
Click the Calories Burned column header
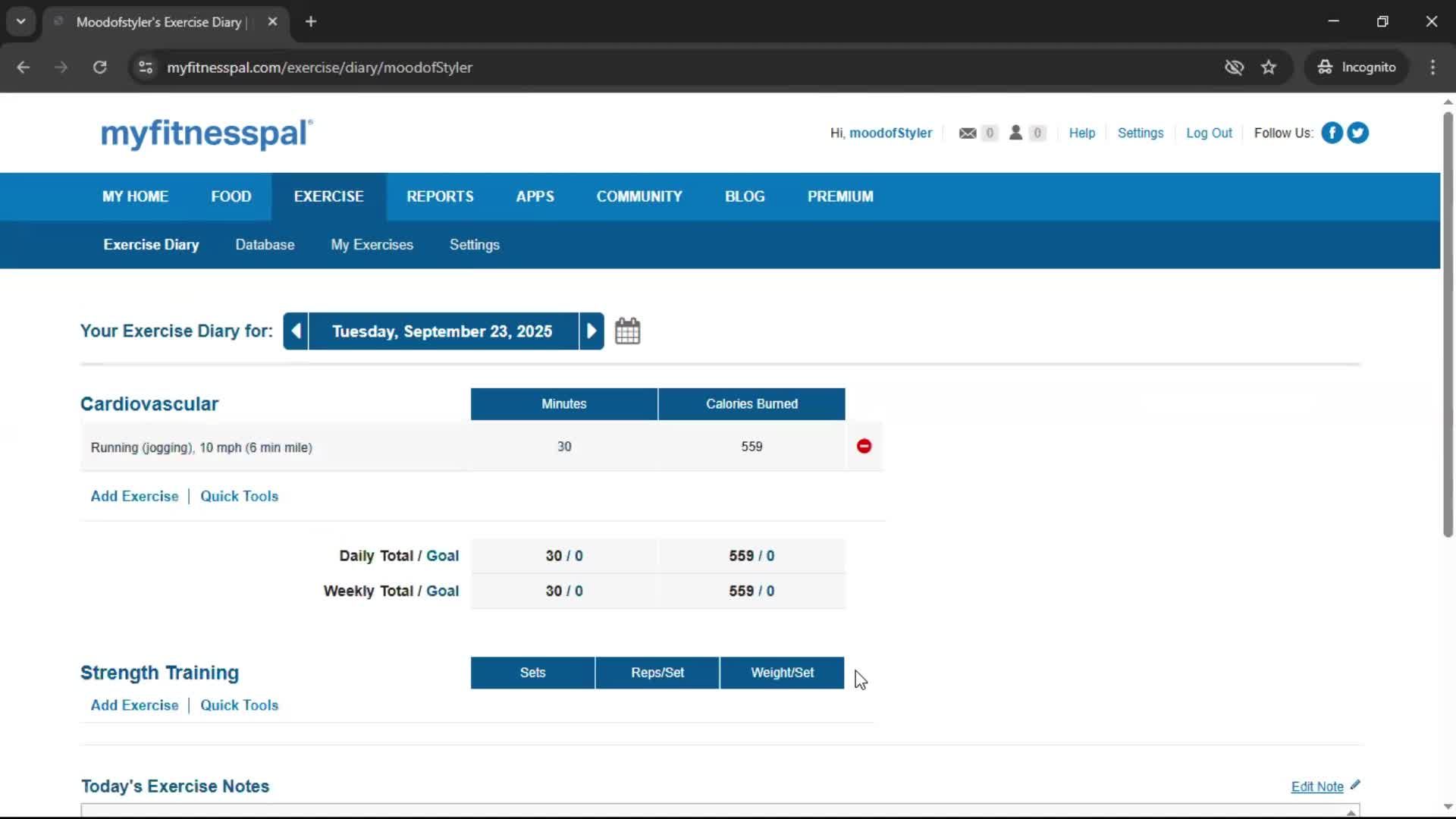752,404
